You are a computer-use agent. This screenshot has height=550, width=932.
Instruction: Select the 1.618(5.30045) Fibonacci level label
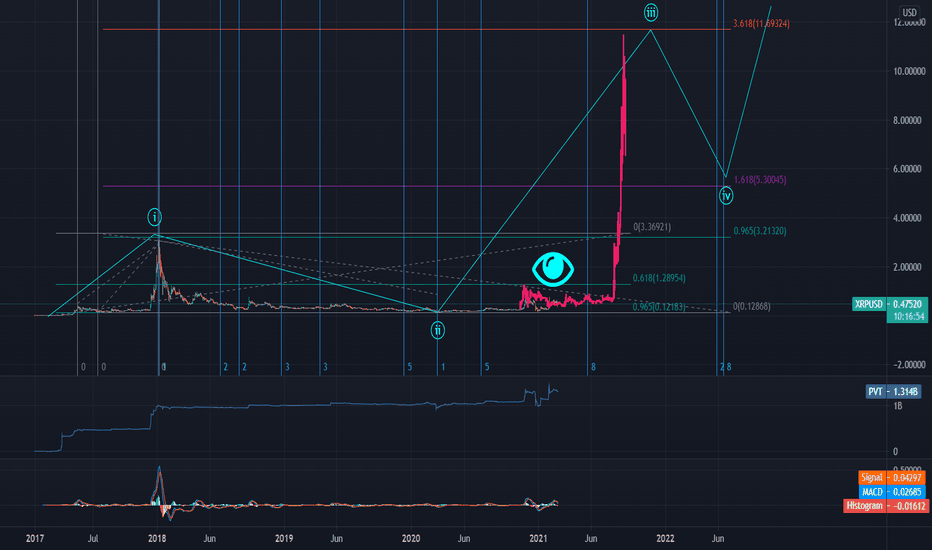(760, 180)
